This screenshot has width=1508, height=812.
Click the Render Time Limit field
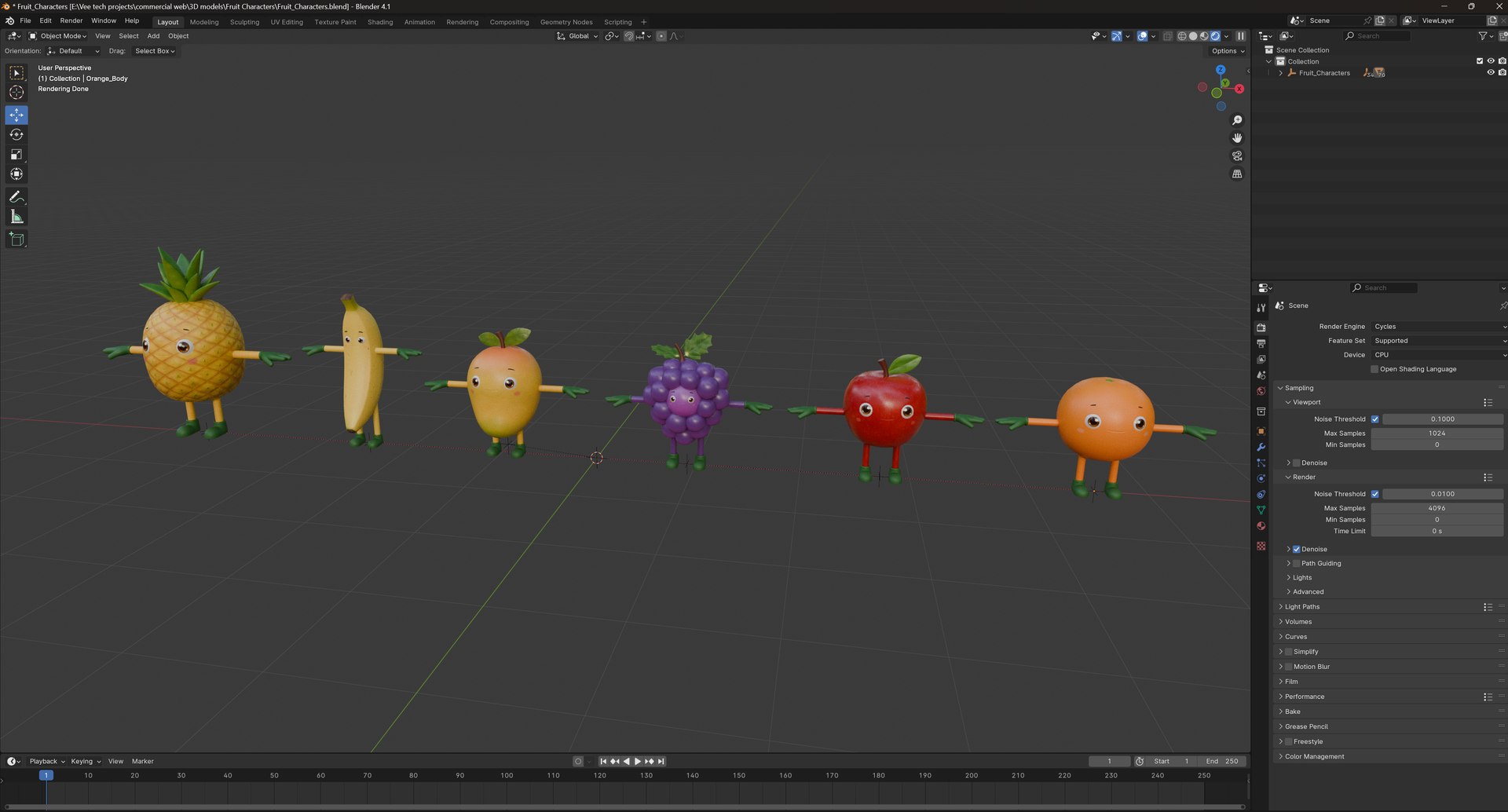[x=1437, y=532]
